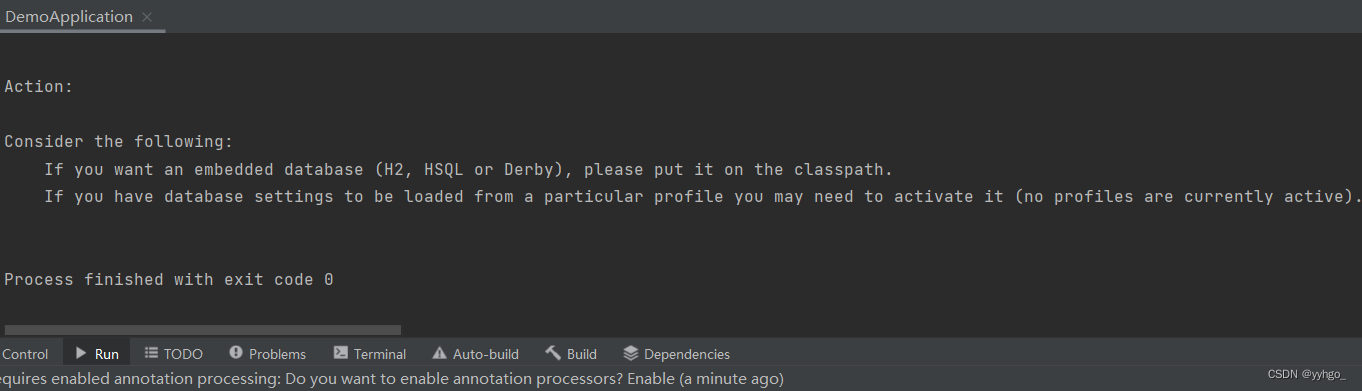Image resolution: width=1362 pixels, height=391 pixels.
Task: Place caret on the 'Action:' console line
Action: 39,87
